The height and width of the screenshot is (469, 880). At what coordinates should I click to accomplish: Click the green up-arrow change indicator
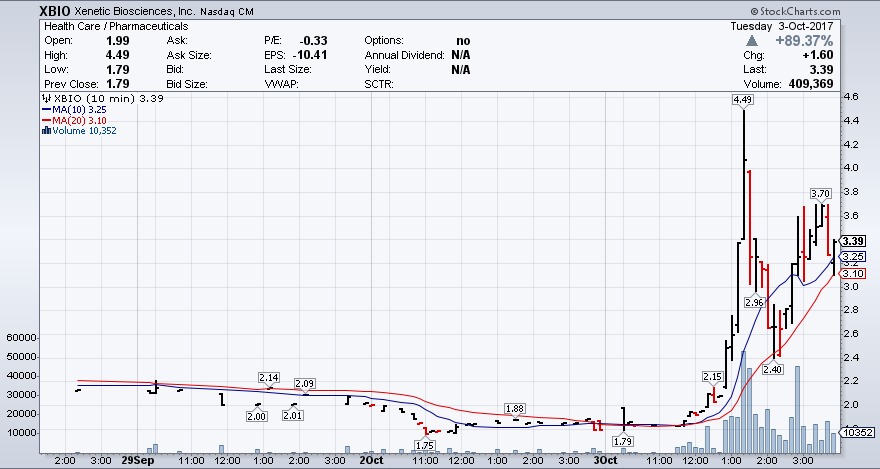point(750,40)
